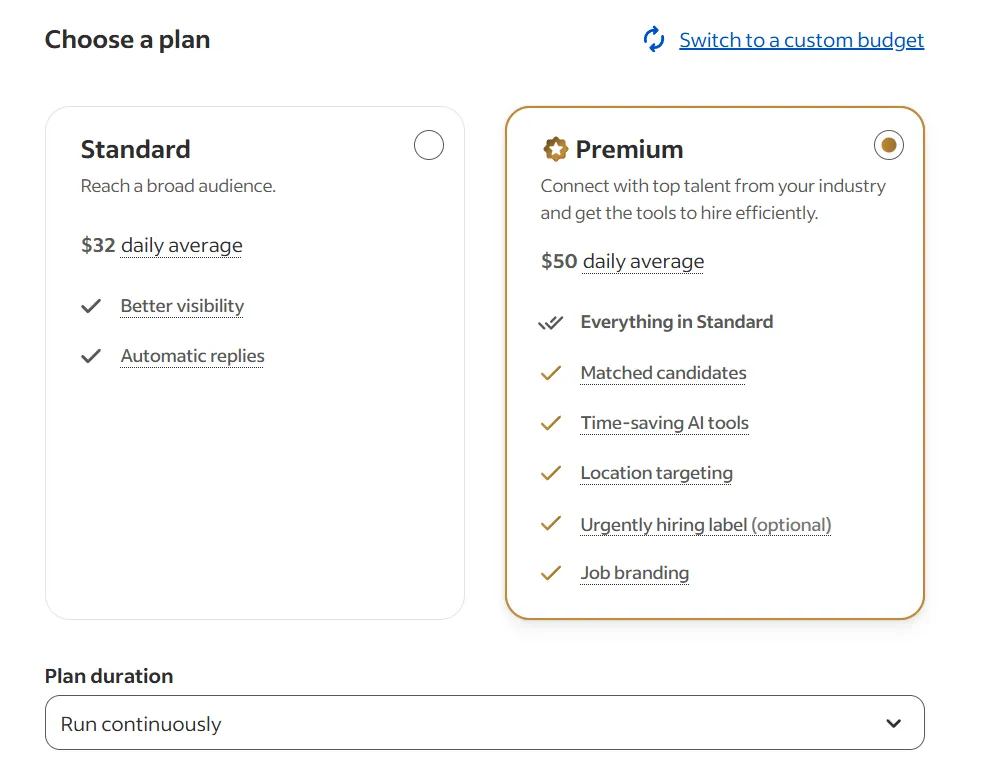Open the Plan duration dropdown
The height and width of the screenshot is (777, 981).
click(485, 722)
